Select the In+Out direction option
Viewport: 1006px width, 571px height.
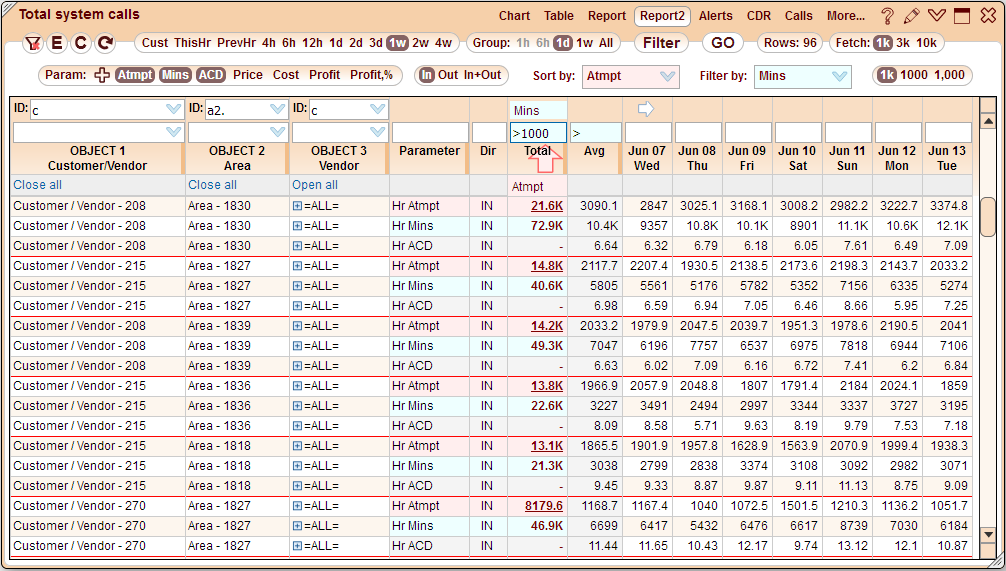[483, 75]
